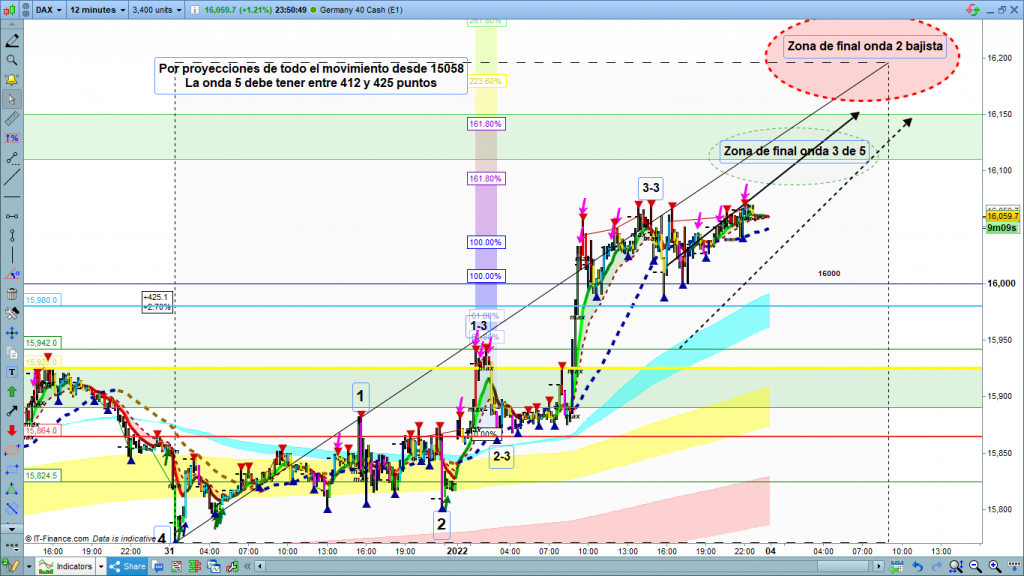
Task: Select the pencil drawing tool
Action: point(12,41)
